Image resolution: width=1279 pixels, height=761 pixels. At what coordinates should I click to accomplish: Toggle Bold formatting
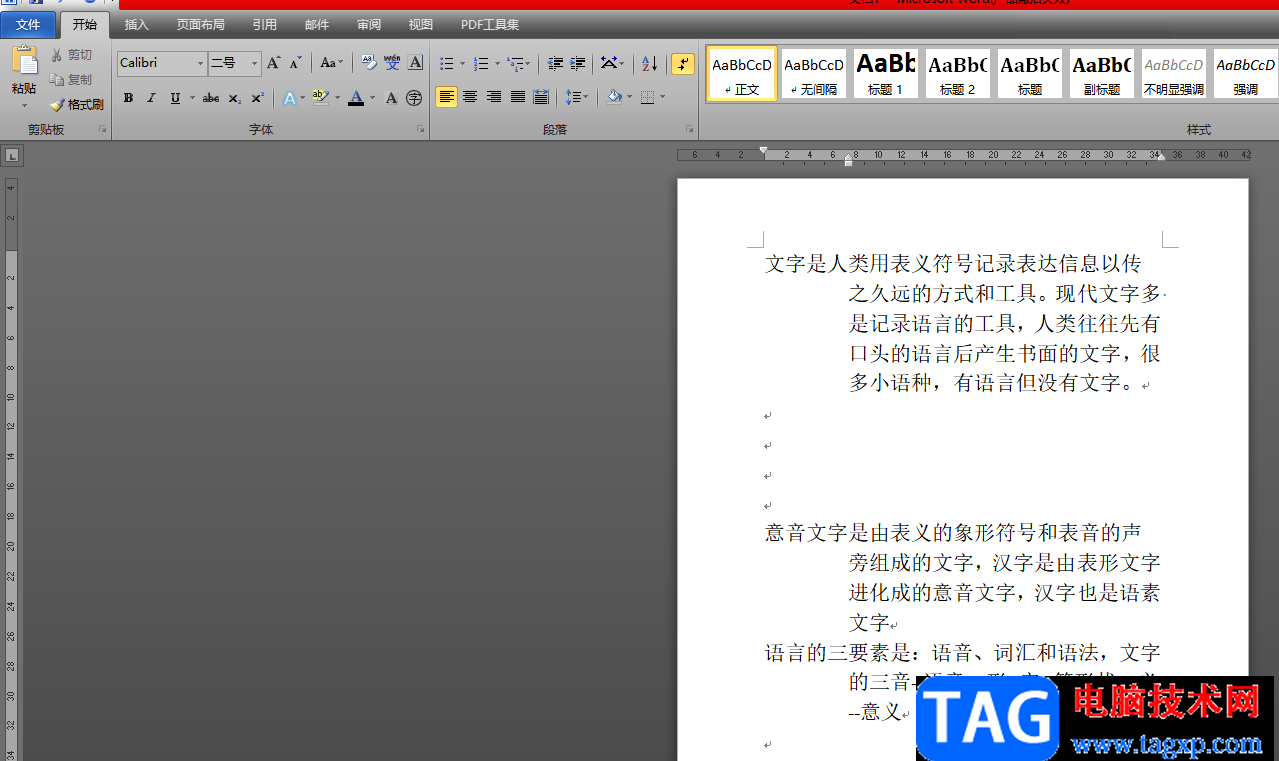click(x=128, y=98)
